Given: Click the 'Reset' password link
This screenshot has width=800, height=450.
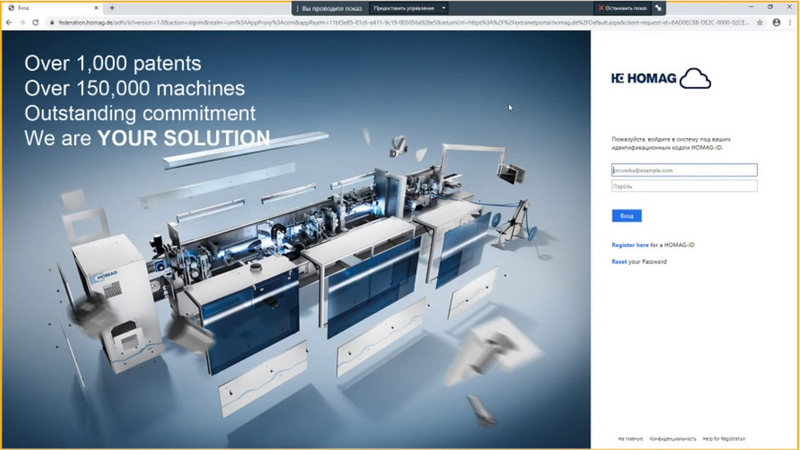Looking at the screenshot, I should click(619, 262).
